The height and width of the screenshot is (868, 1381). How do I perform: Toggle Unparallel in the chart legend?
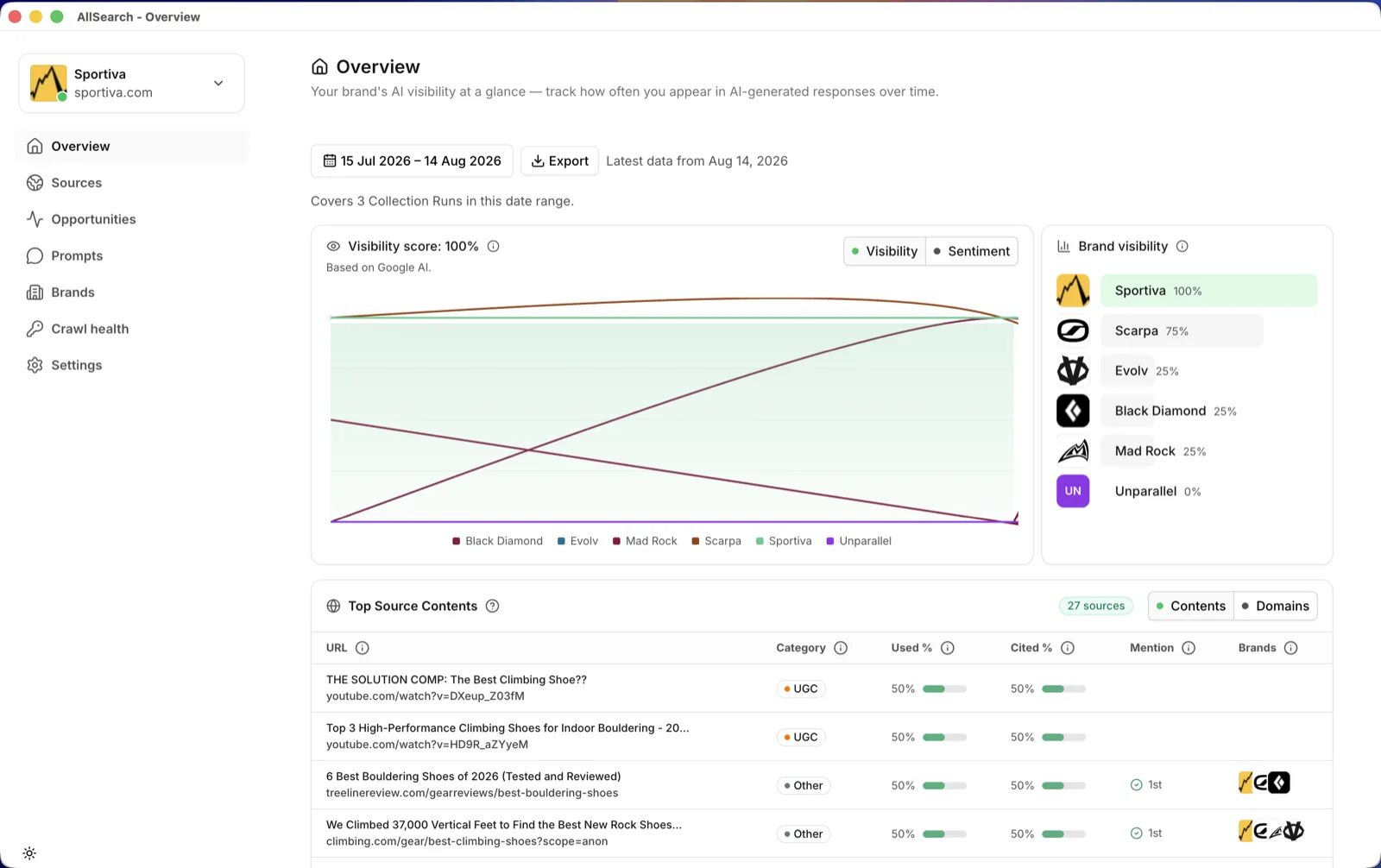(x=859, y=541)
